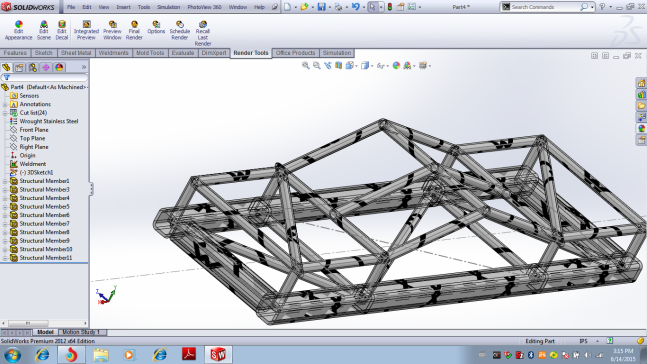Click the Previous View icon
The height and width of the screenshot is (364, 647).
tap(328, 65)
